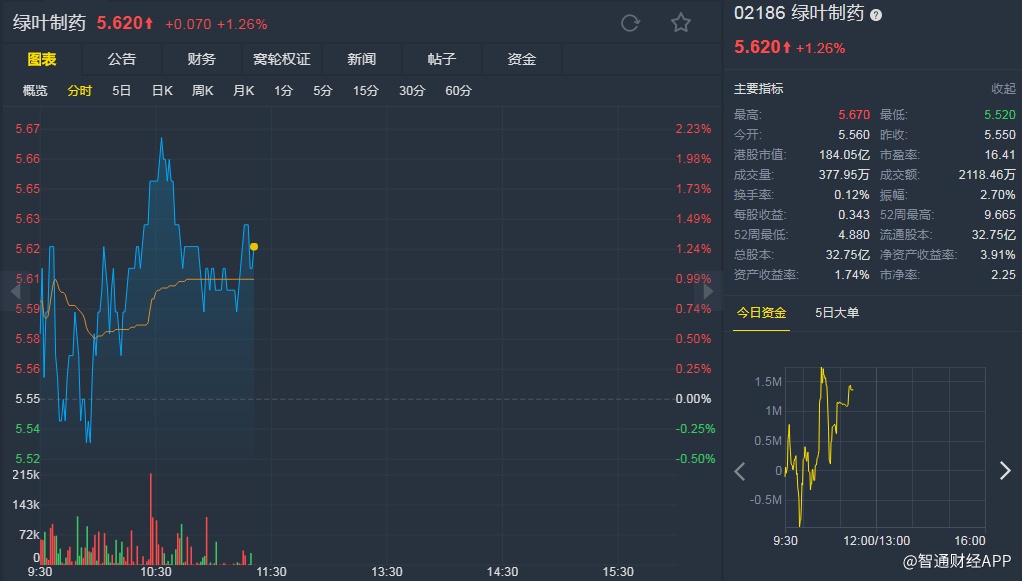Select the 概览 overview view
The image size is (1022, 581).
coord(35,91)
